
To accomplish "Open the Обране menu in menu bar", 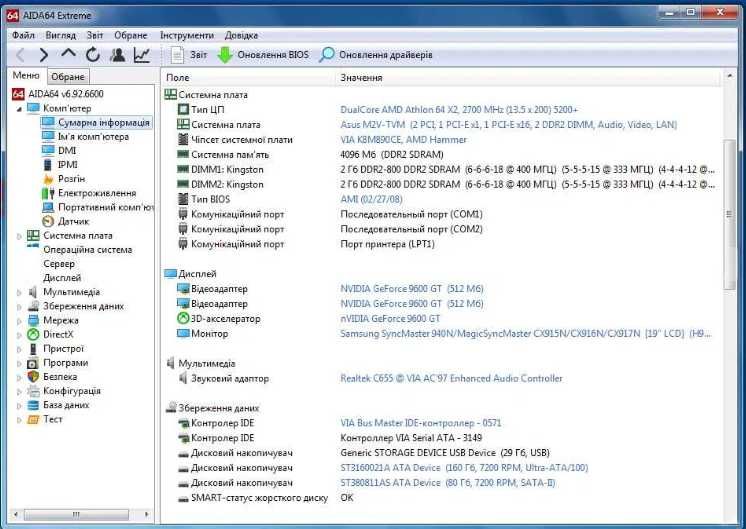I will (131, 35).
